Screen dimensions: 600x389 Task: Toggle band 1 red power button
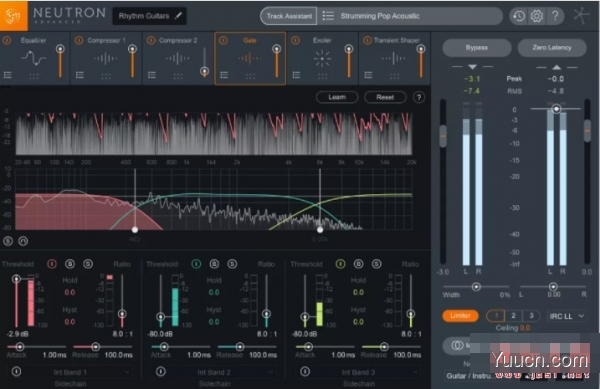click(x=52, y=264)
